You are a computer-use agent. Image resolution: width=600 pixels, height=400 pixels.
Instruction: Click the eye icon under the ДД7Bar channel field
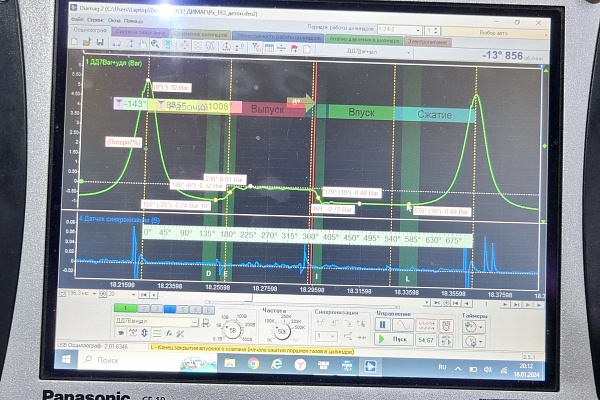(121, 333)
